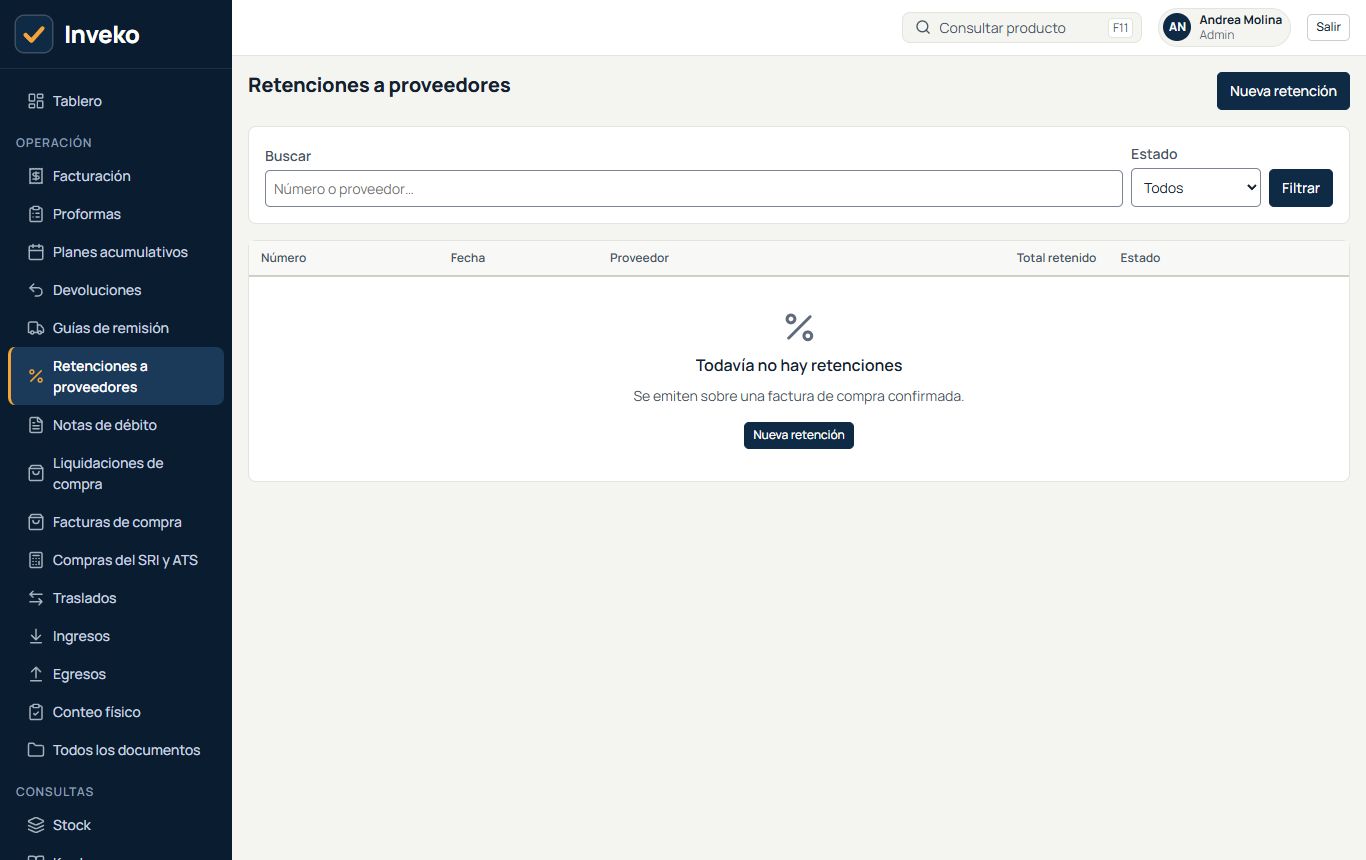The width and height of the screenshot is (1366, 860).
Task: Open the Estado dropdown set to Todos
Action: [1195, 188]
